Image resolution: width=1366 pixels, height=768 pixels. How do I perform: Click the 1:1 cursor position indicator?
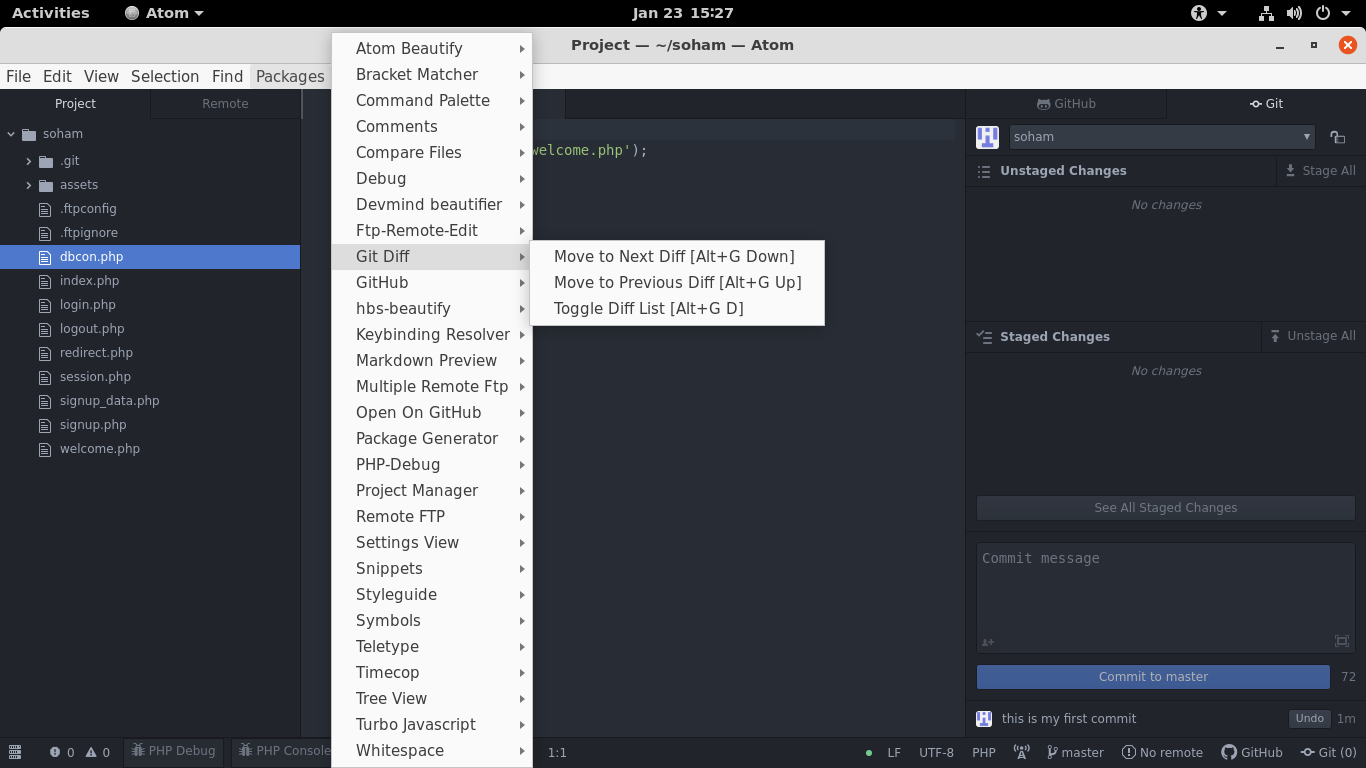pos(557,752)
